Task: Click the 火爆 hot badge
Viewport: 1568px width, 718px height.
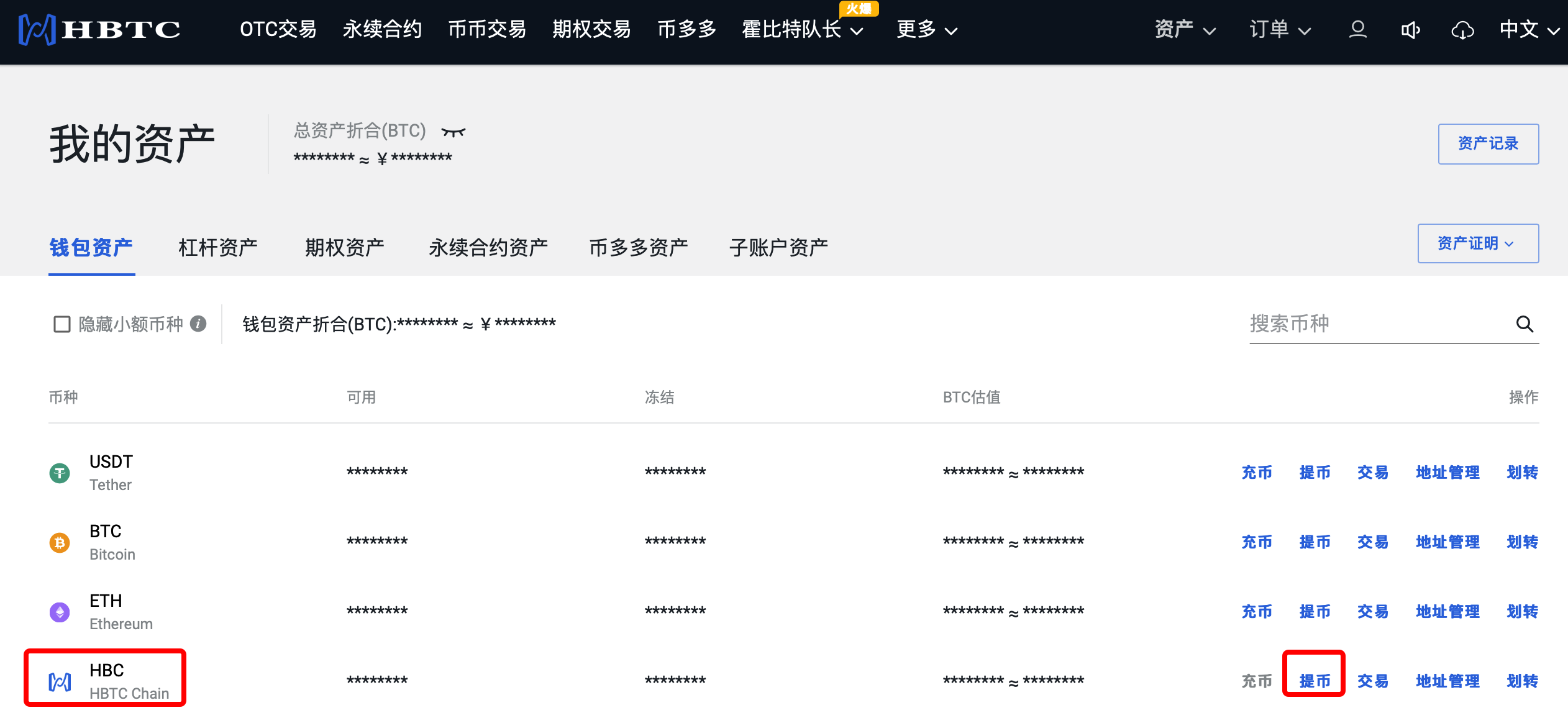Action: [x=859, y=9]
